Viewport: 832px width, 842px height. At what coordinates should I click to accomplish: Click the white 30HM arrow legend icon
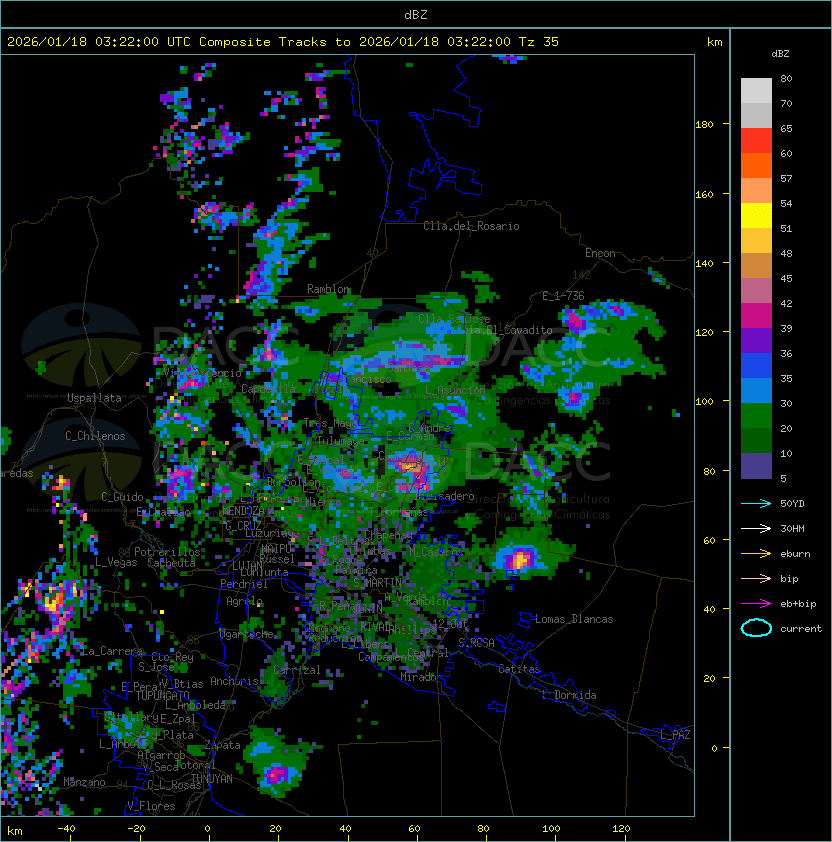(x=756, y=528)
